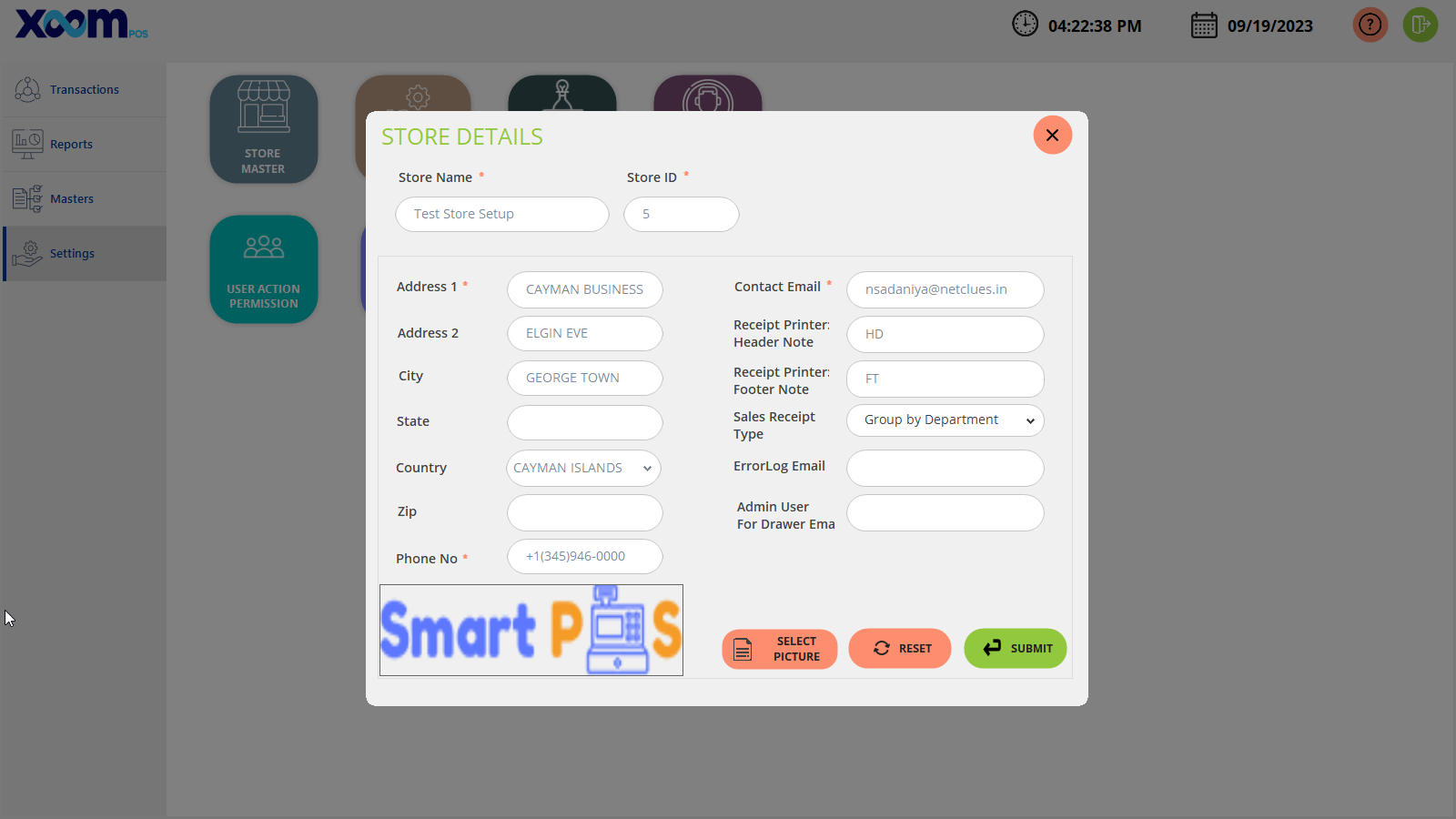Viewport: 1456px width, 819px height.
Task: Click the Smart POS logo thumbnail
Action: 531,631
